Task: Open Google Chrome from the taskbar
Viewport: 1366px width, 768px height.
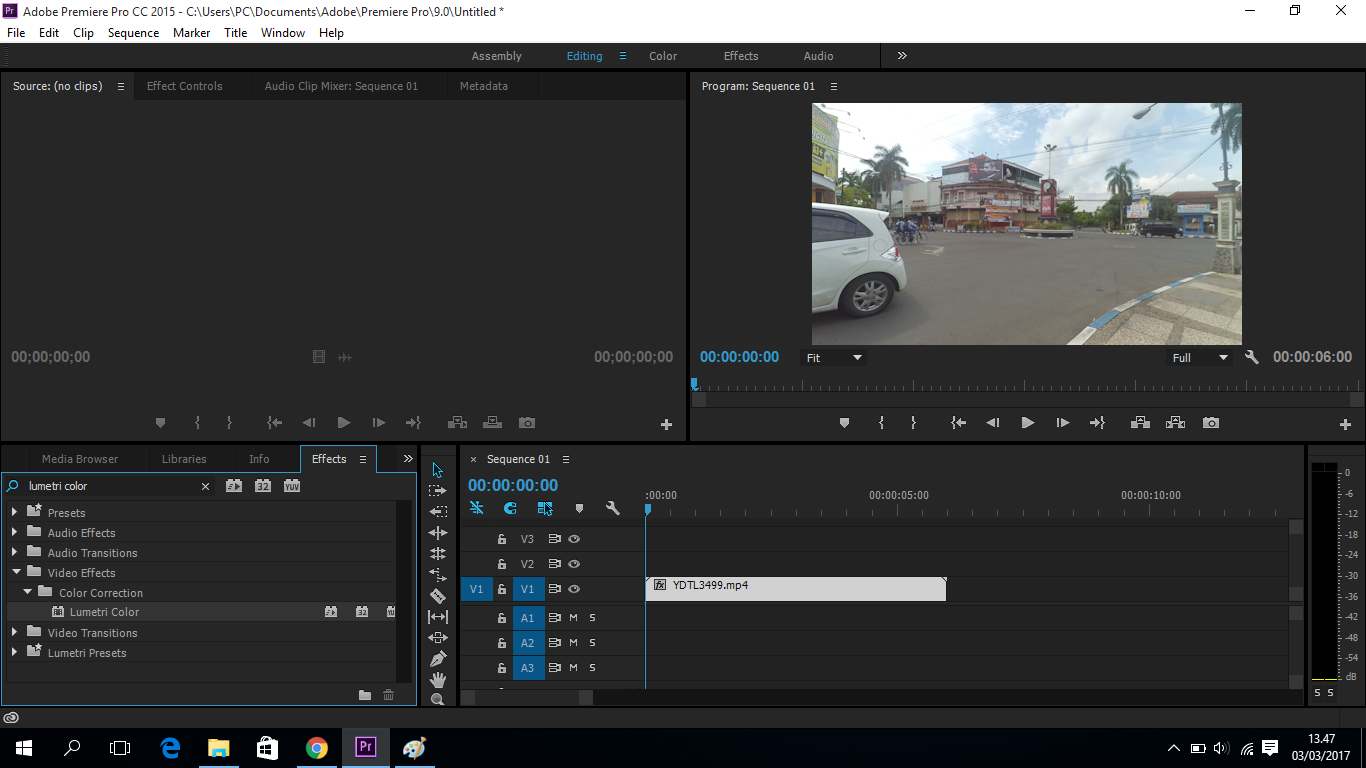Action: (x=316, y=747)
